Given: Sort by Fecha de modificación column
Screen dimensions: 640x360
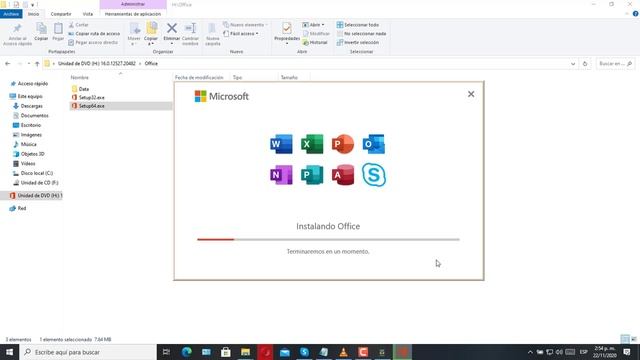Looking at the screenshot, I should click(x=199, y=78).
